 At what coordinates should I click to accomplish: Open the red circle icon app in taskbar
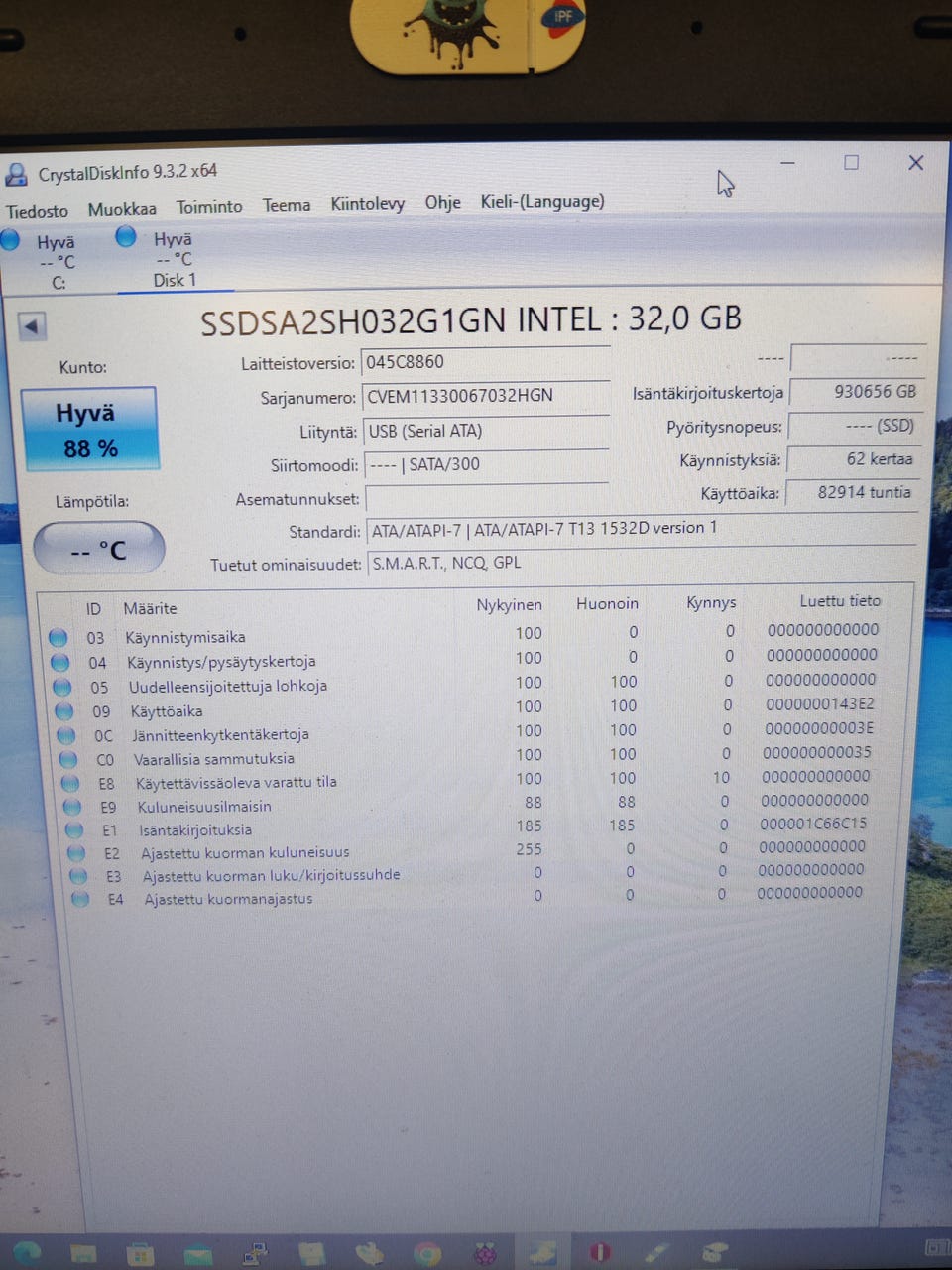(600, 1252)
